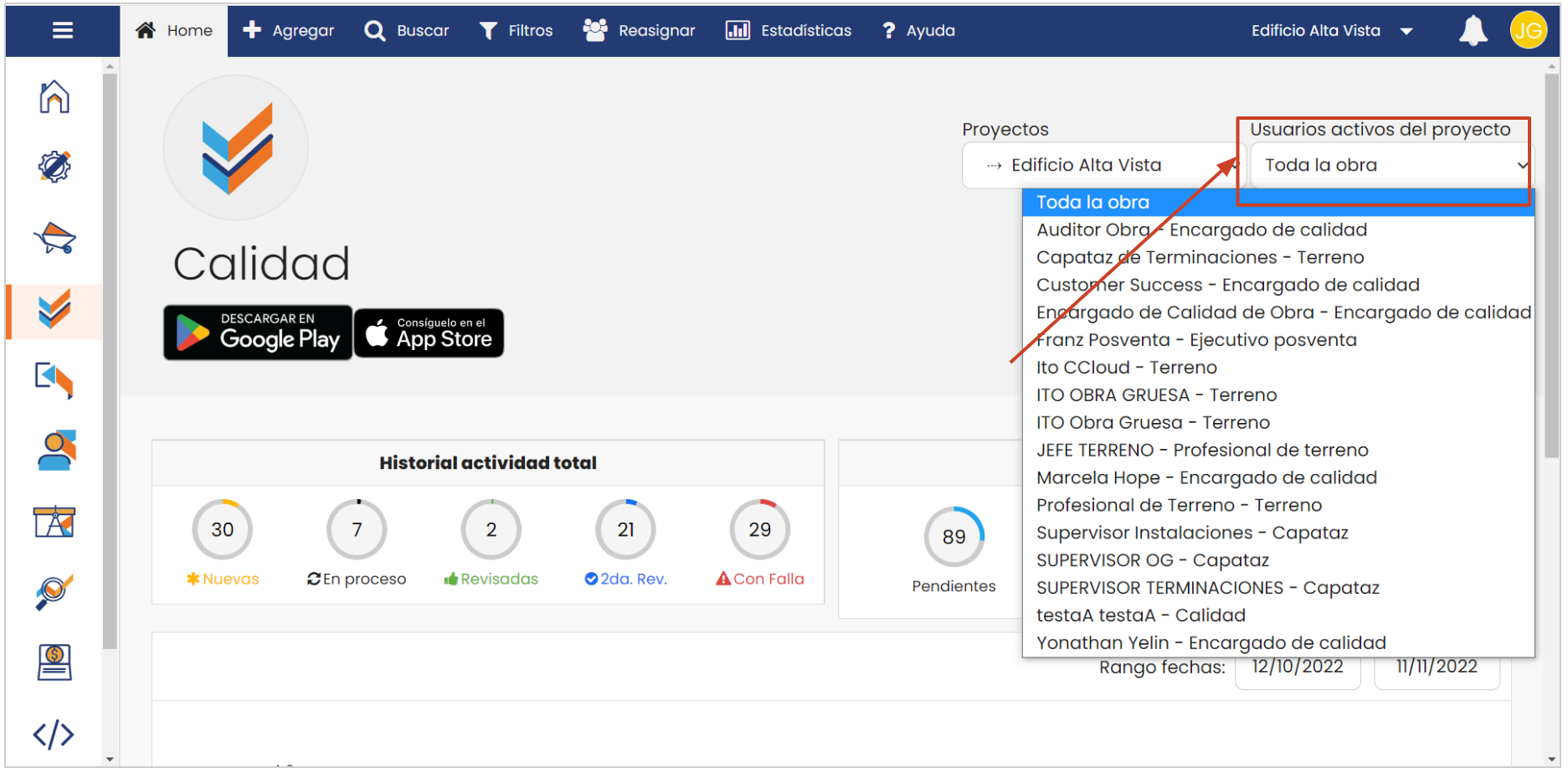Select 'Ito CCloud - Terreno' from the list
This screenshot has width=1568, height=773.
1126,368
